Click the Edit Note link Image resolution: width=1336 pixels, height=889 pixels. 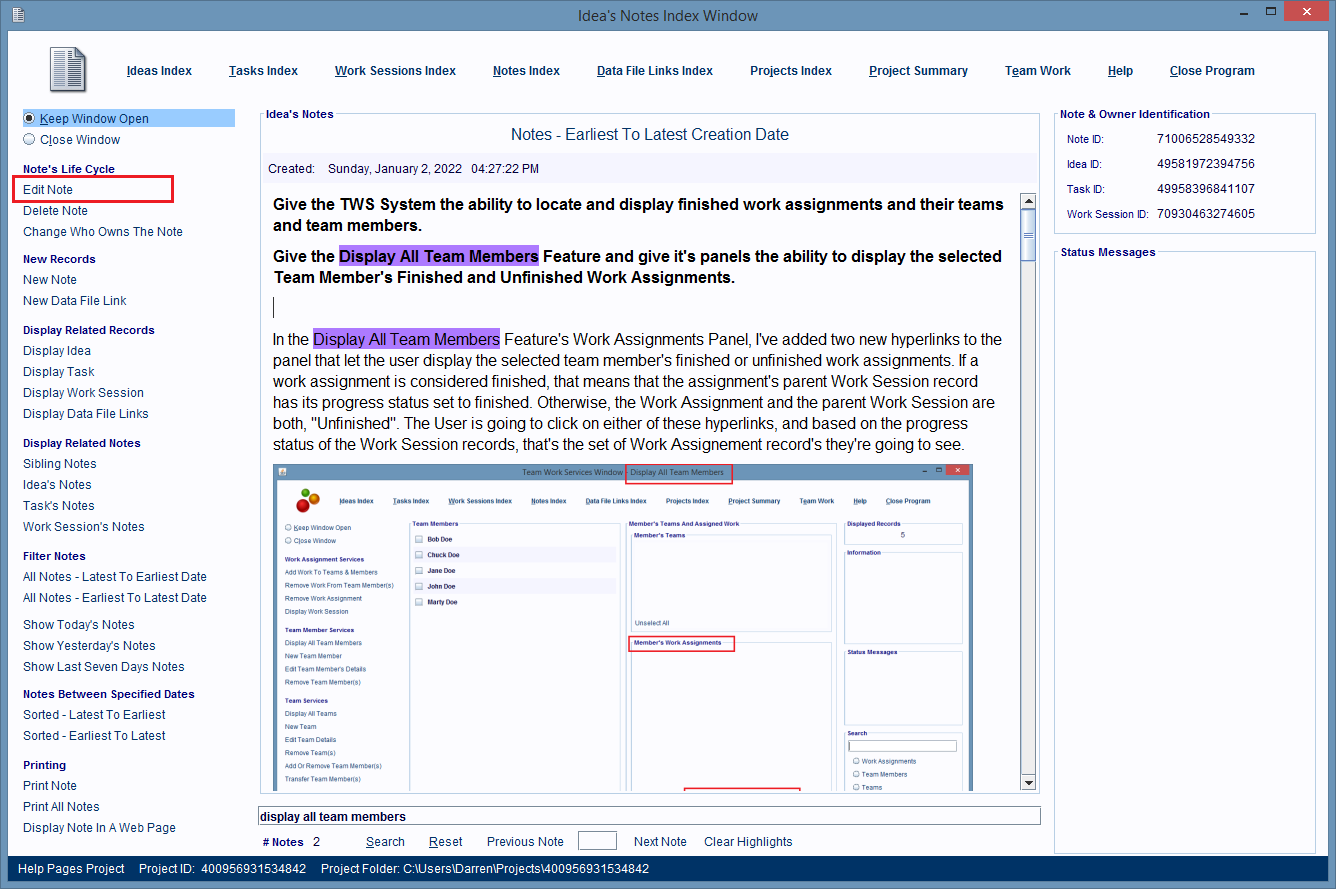click(48, 190)
